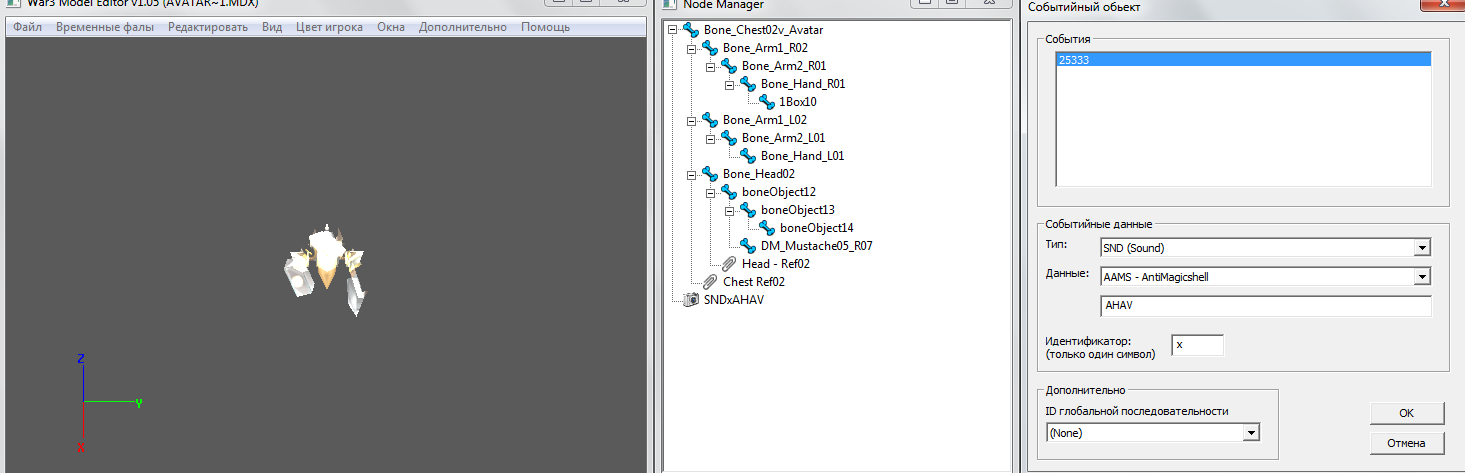Click the bone icon beside Bone_Arm2_R01

729,66
